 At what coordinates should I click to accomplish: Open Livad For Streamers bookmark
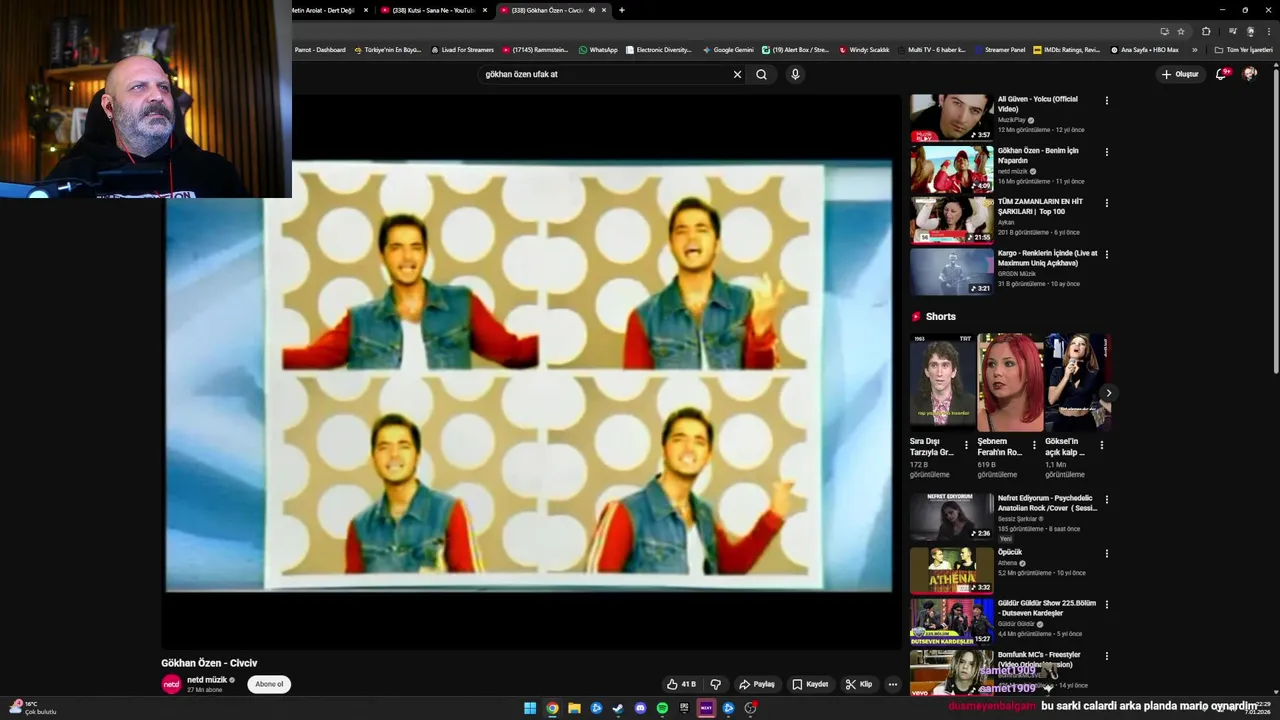click(462, 49)
